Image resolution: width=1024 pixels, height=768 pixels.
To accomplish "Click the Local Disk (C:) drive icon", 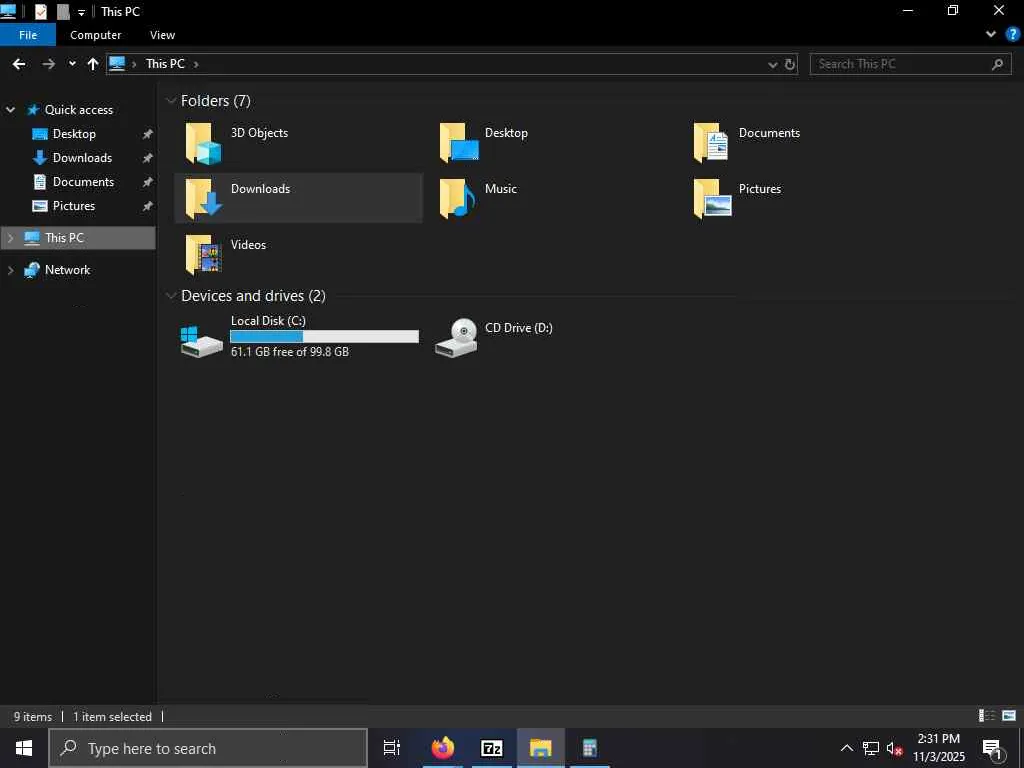I will pos(201,340).
